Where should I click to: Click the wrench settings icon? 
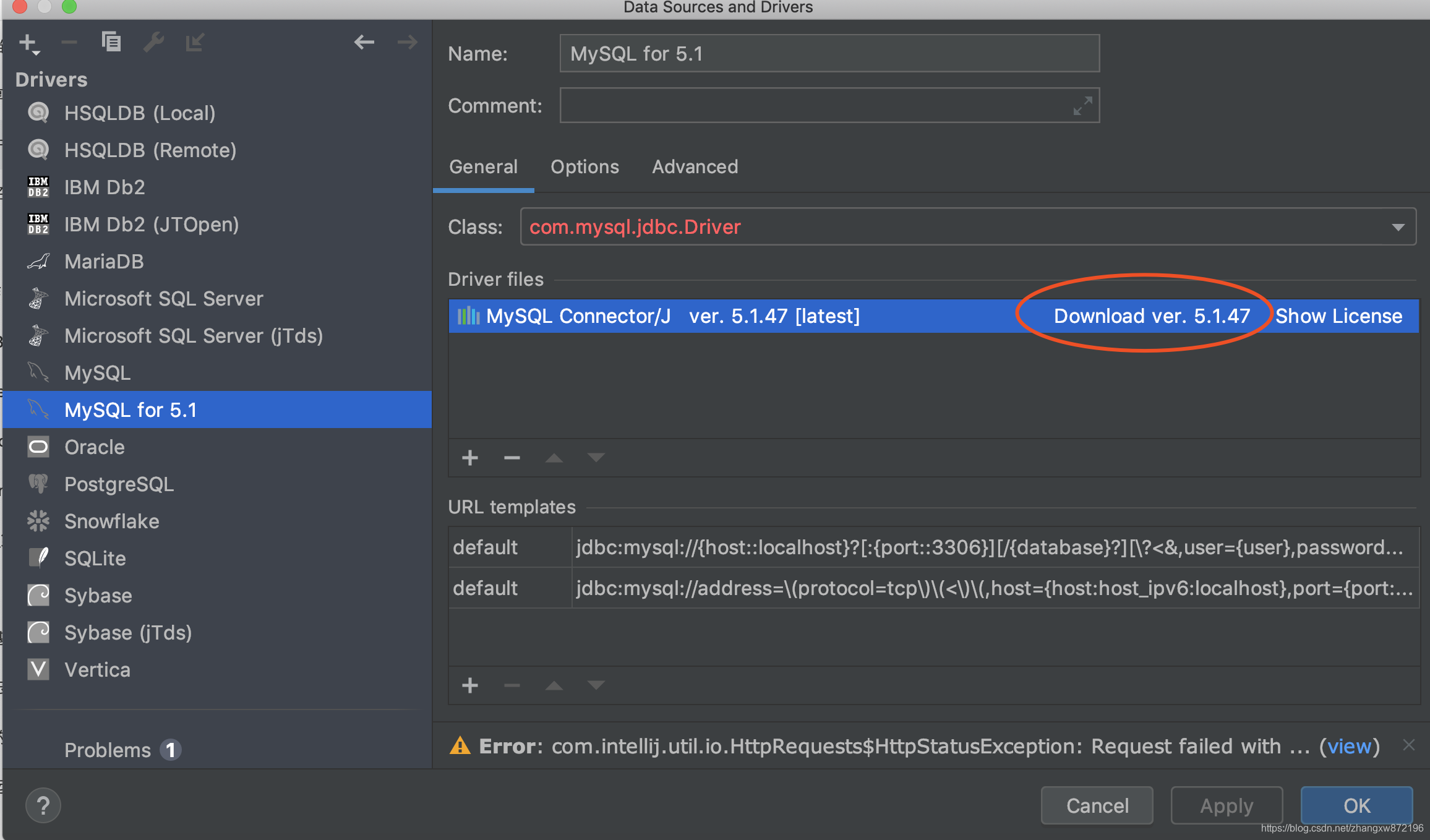[x=153, y=42]
